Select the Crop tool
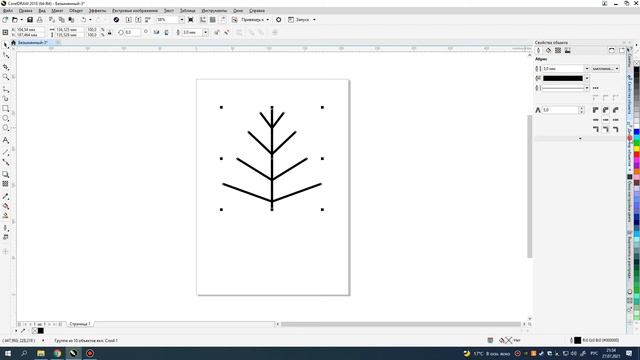The height and width of the screenshot is (360, 640). (6, 67)
